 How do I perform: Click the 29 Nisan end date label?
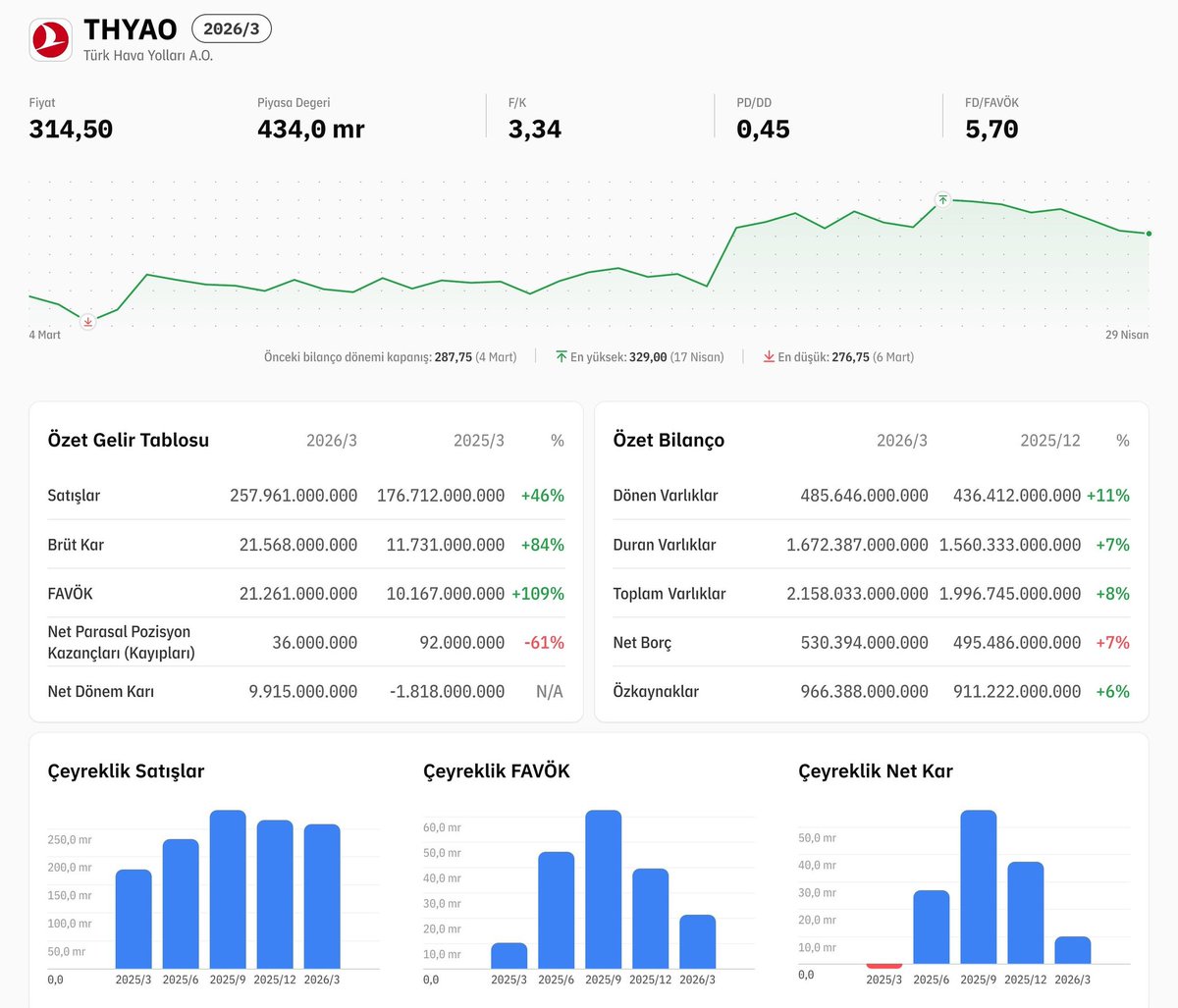coord(1127,335)
